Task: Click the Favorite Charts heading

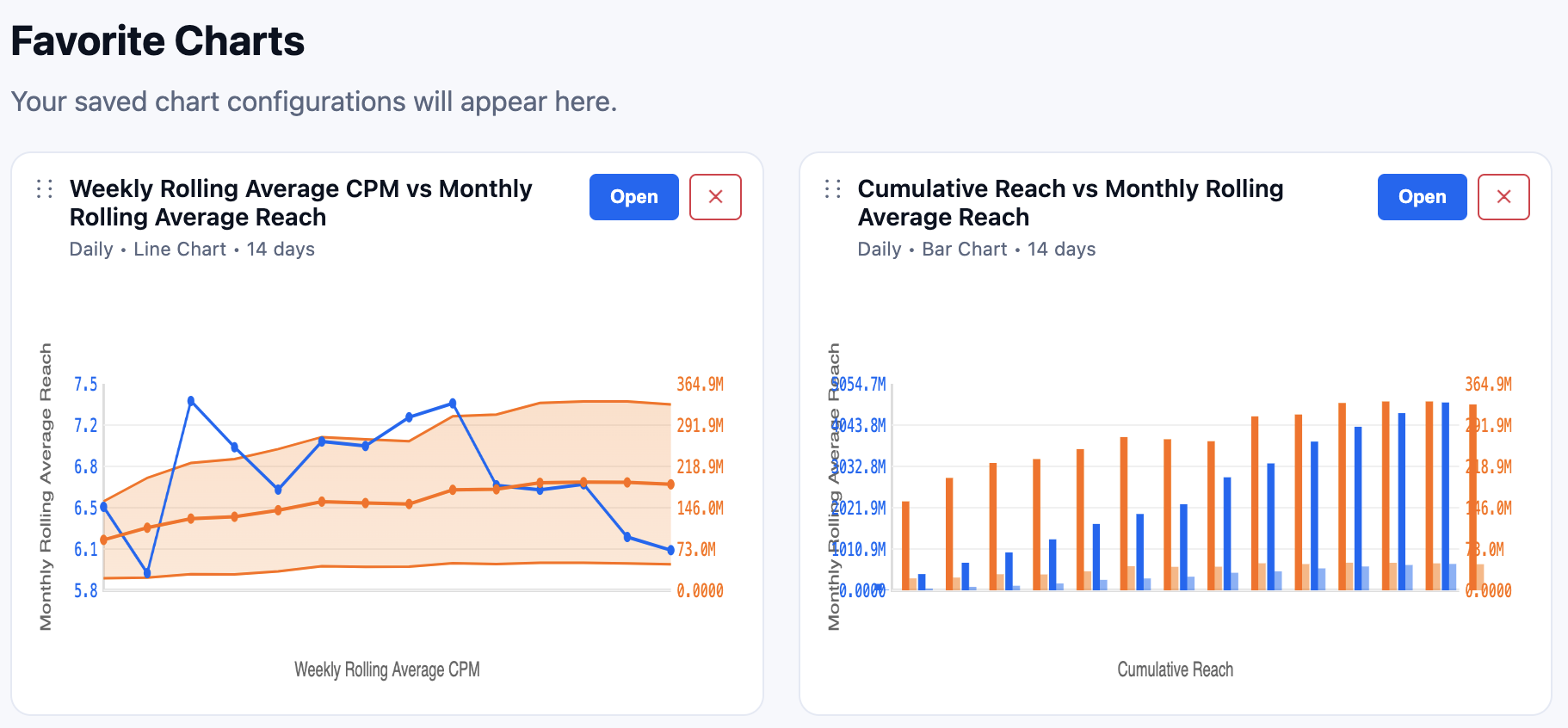Action: pyautogui.click(x=157, y=41)
